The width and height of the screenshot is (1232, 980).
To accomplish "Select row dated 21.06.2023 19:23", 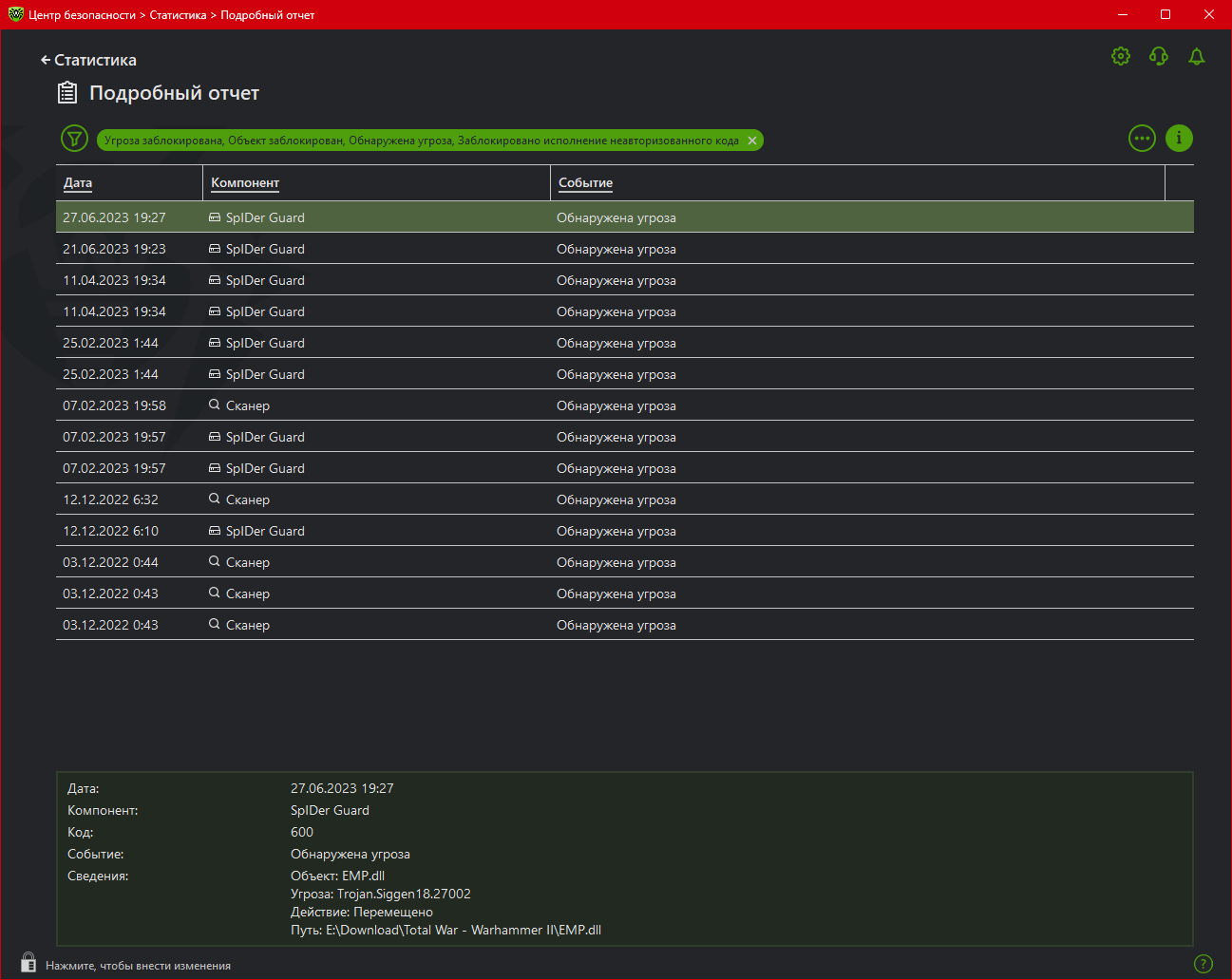I will click(625, 249).
